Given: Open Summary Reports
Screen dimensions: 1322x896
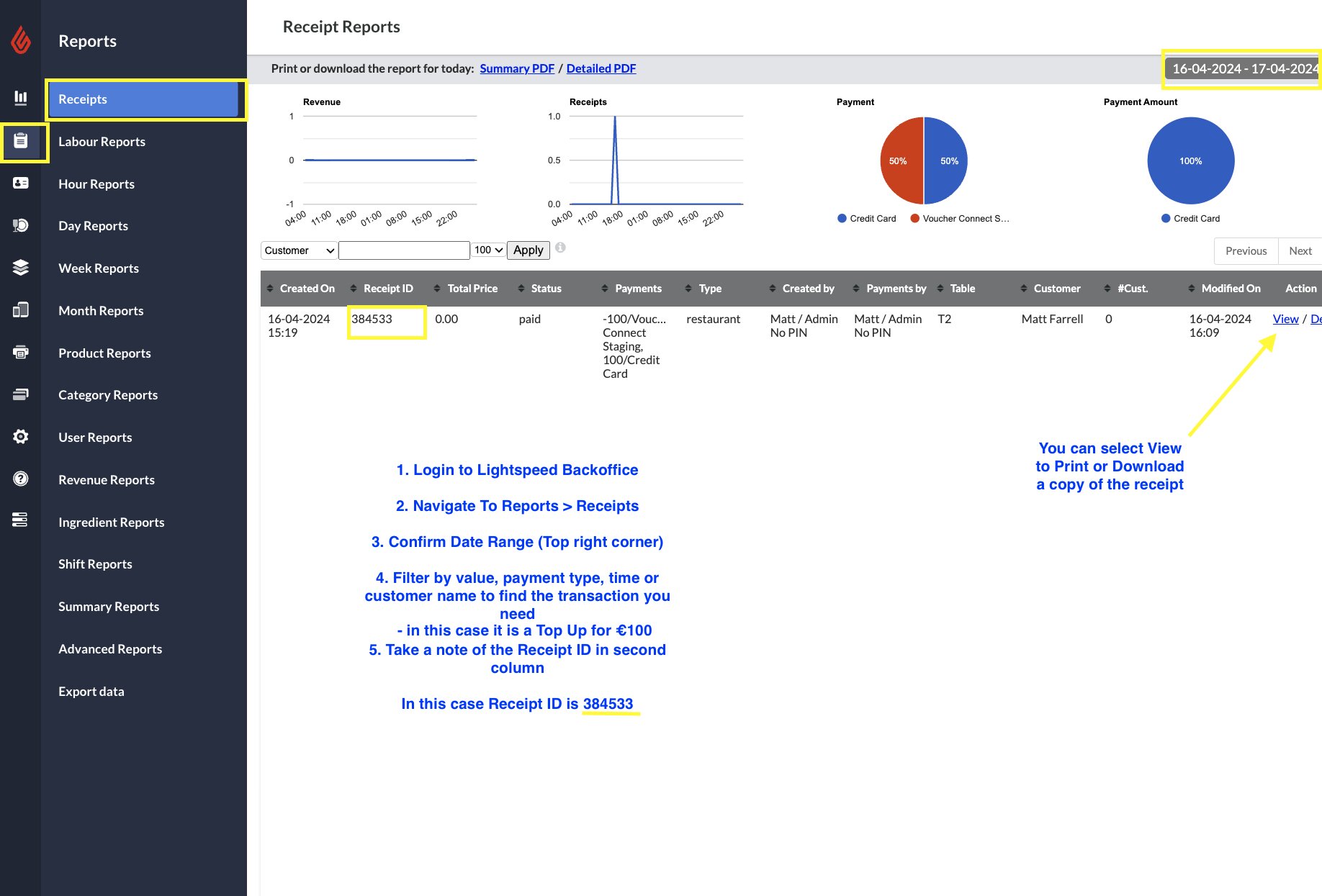Looking at the screenshot, I should (109, 607).
